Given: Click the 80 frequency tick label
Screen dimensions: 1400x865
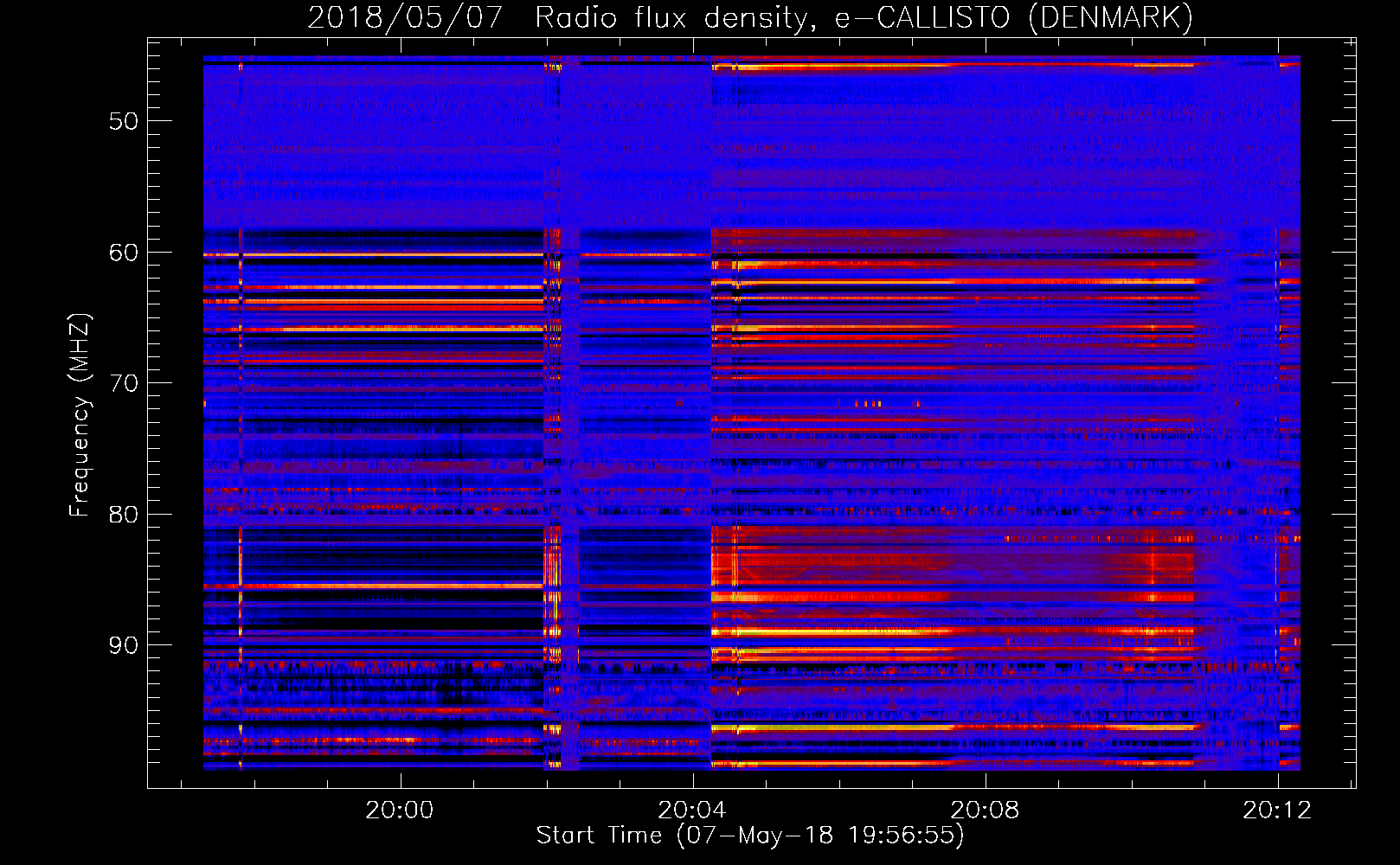Looking at the screenshot, I should pyautogui.click(x=124, y=515).
